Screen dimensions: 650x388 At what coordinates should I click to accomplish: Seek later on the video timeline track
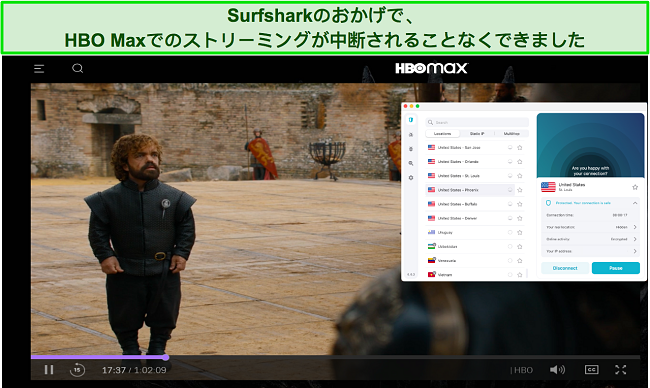(404, 357)
